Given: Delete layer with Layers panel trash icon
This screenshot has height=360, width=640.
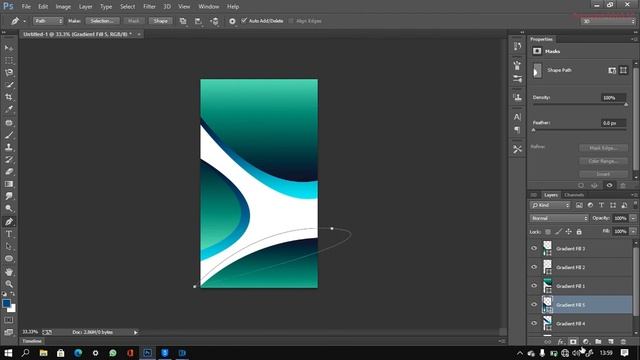Looking at the screenshot, I should point(623,341).
